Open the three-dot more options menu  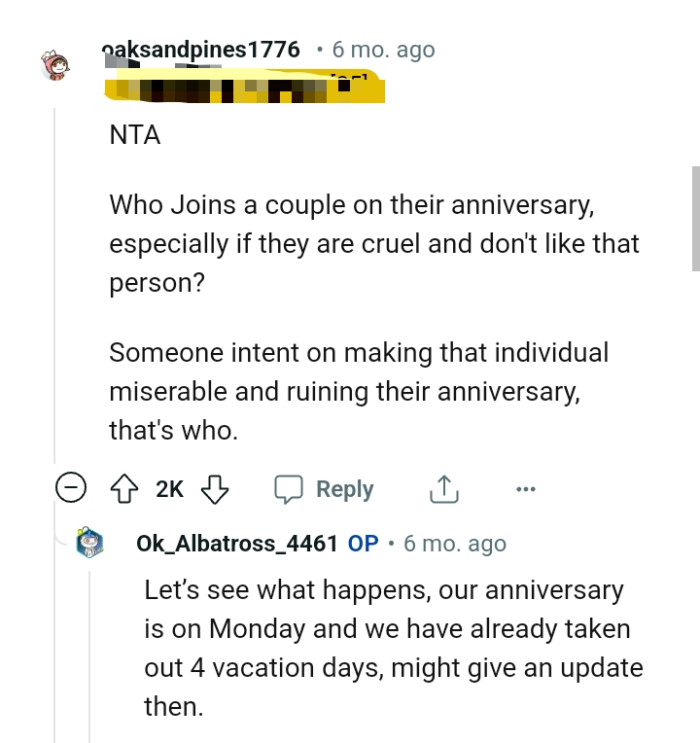coord(526,489)
